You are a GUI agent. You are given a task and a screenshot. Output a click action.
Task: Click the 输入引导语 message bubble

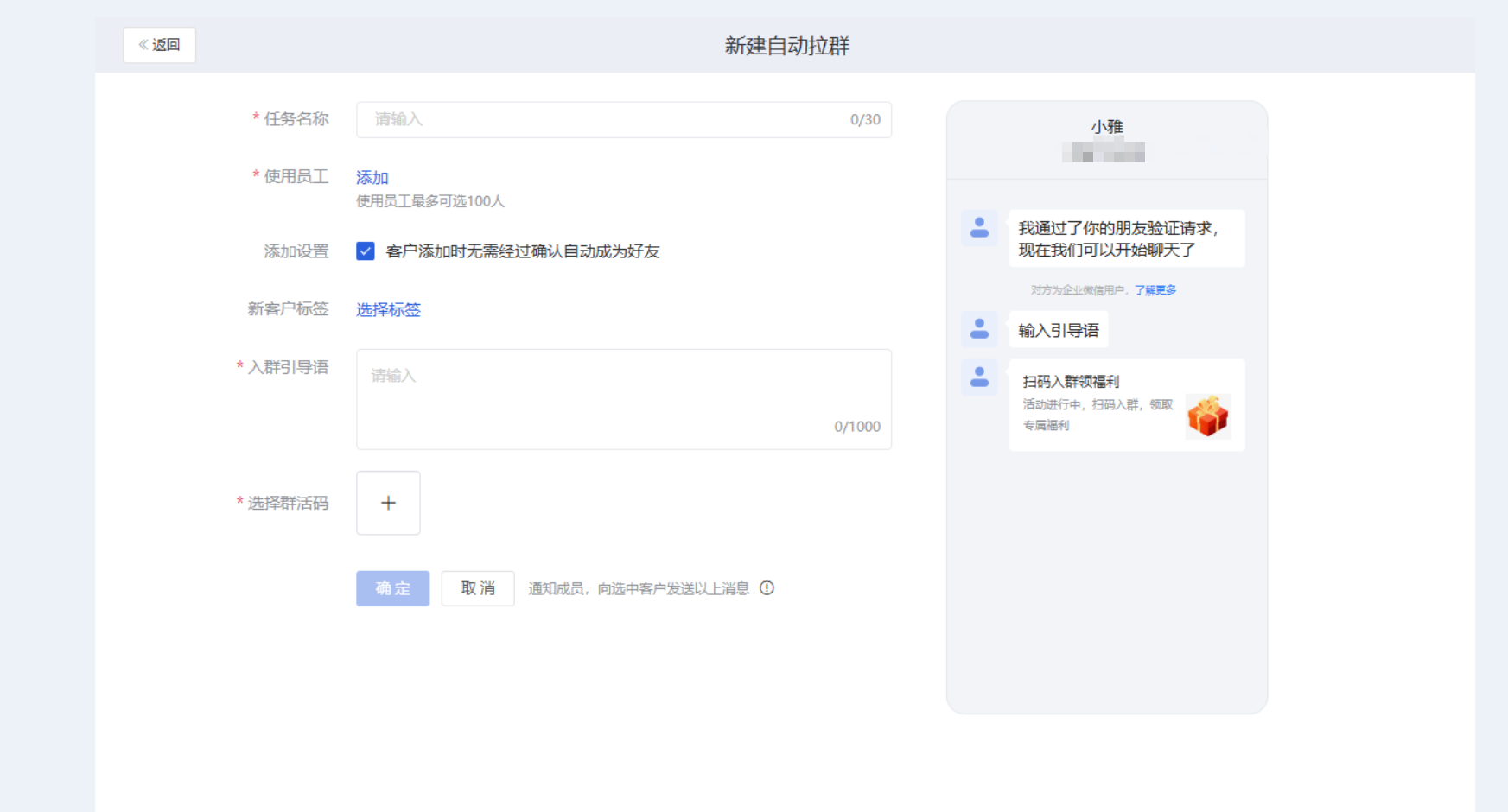click(x=1059, y=330)
